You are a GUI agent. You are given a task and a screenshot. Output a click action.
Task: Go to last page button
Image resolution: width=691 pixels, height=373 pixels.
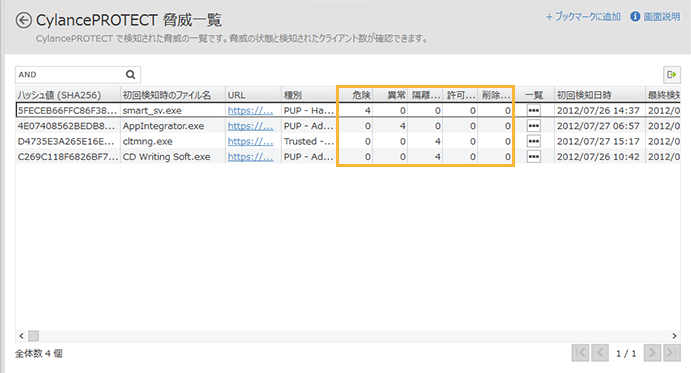coord(672,353)
